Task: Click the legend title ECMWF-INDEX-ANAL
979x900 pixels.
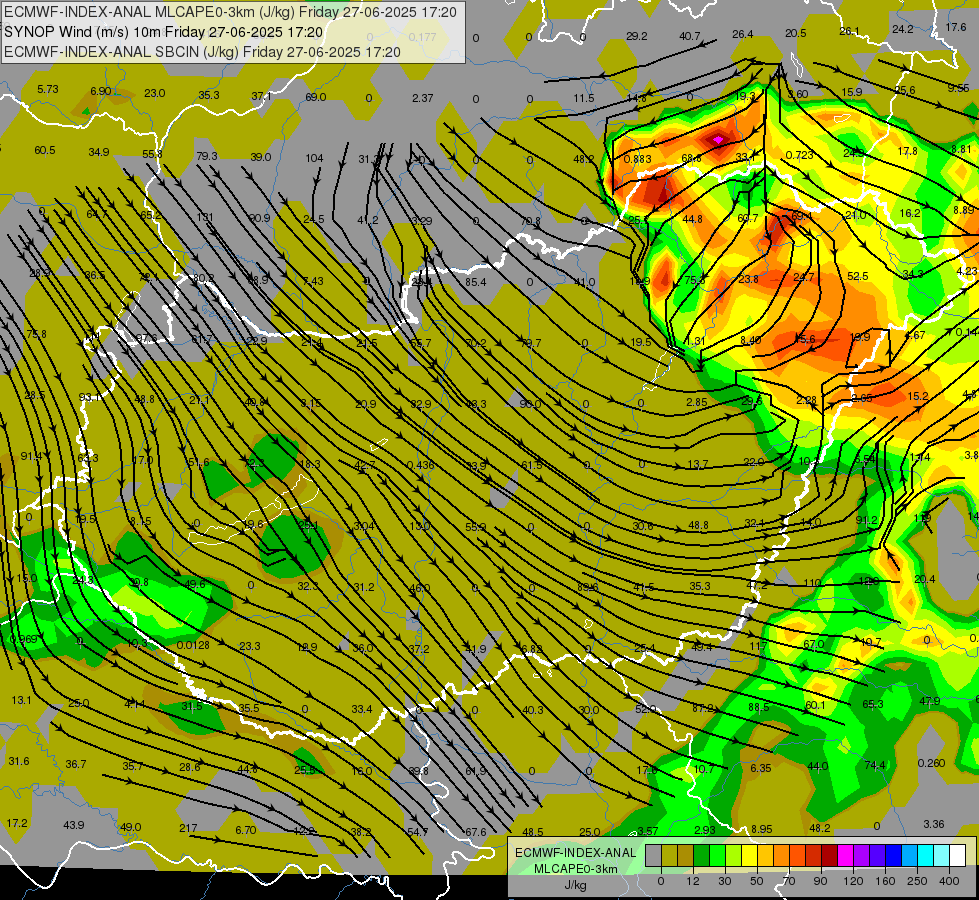Action: [x=575, y=853]
